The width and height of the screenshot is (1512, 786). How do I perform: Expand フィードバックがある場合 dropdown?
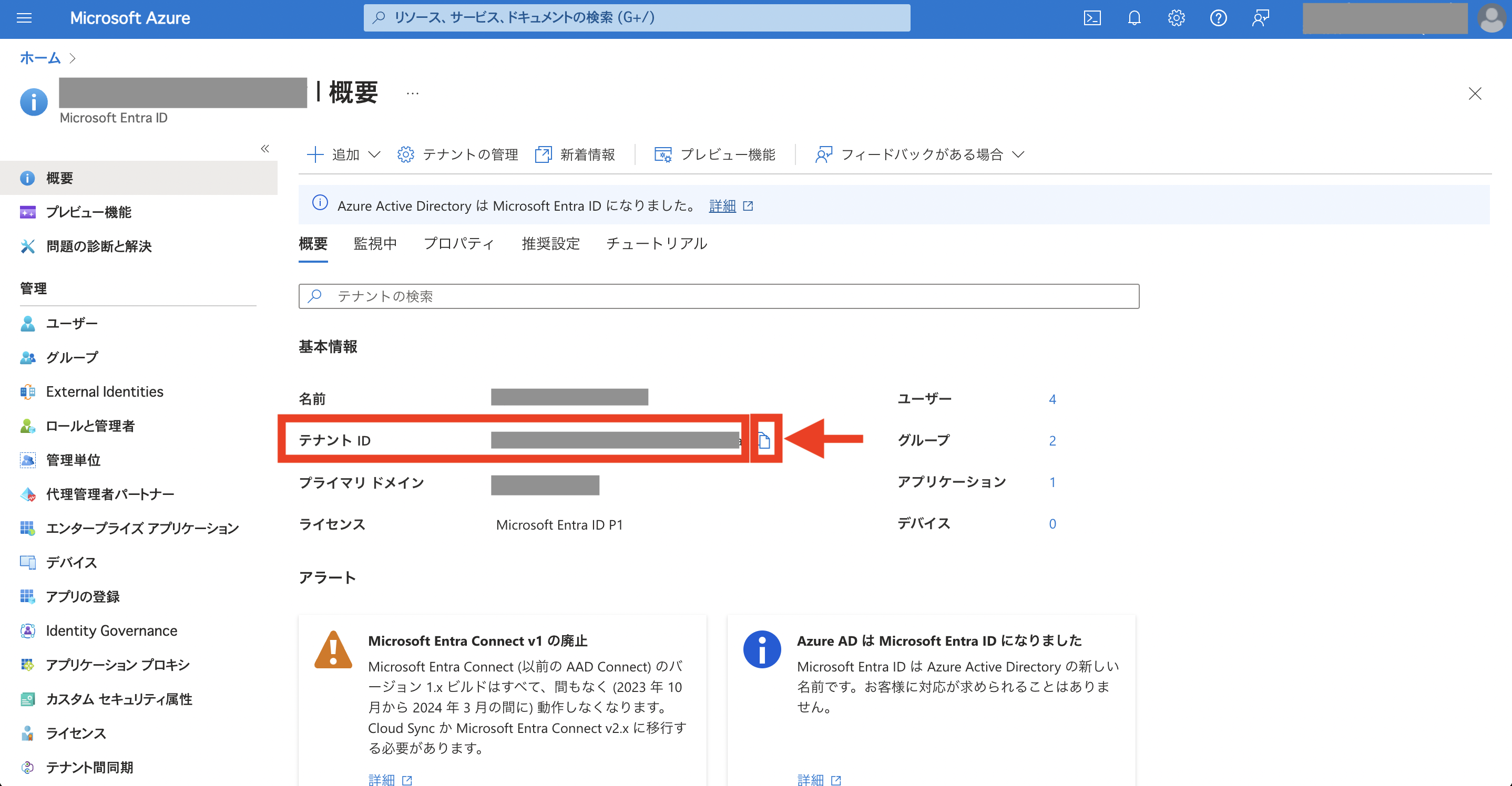920,154
